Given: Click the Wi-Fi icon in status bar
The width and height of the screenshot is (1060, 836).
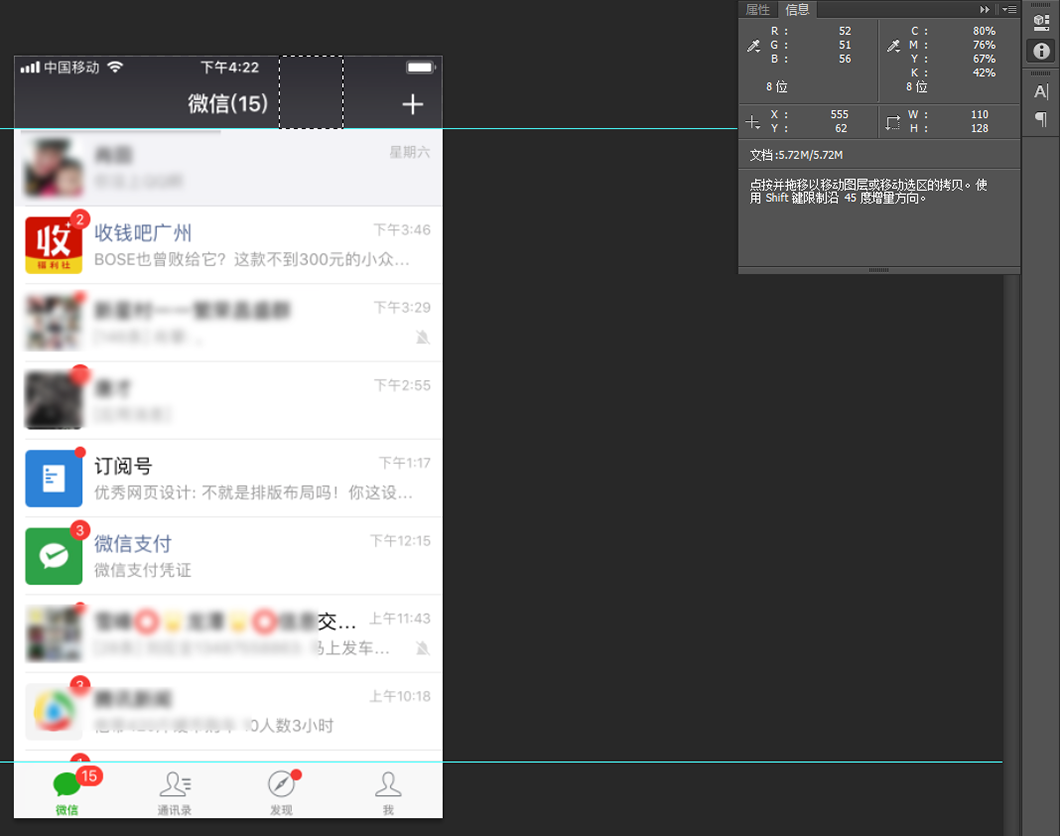Looking at the screenshot, I should click(x=116, y=67).
